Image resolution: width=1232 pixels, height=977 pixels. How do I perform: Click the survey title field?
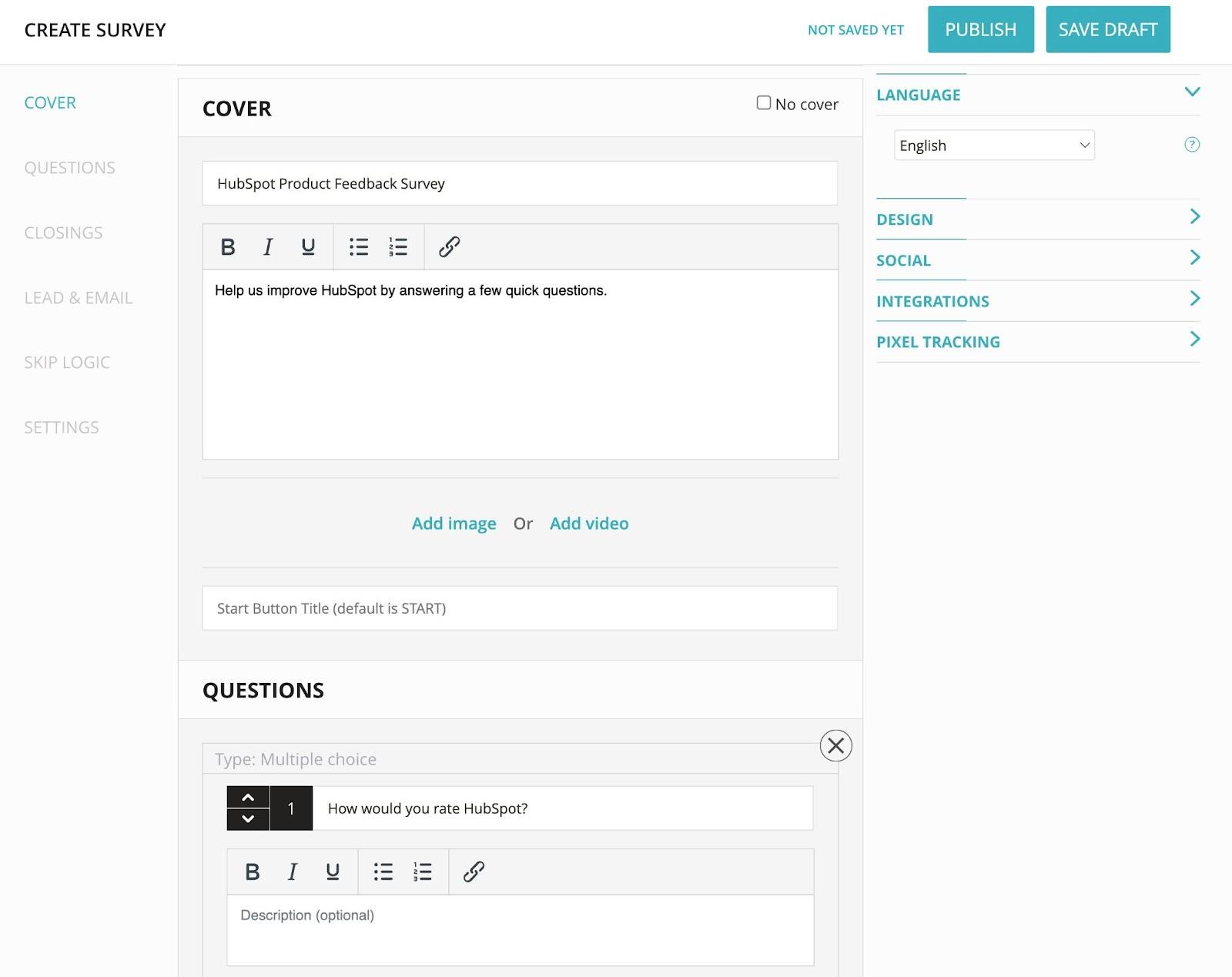point(520,183)
